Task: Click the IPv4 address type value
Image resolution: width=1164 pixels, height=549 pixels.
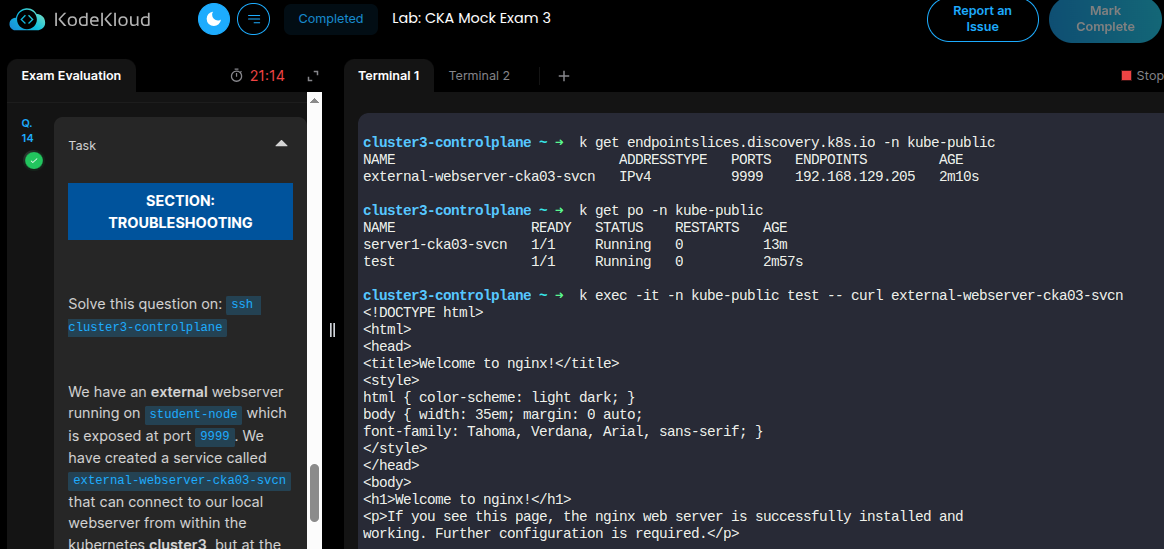Action: (x=635, y=177)
